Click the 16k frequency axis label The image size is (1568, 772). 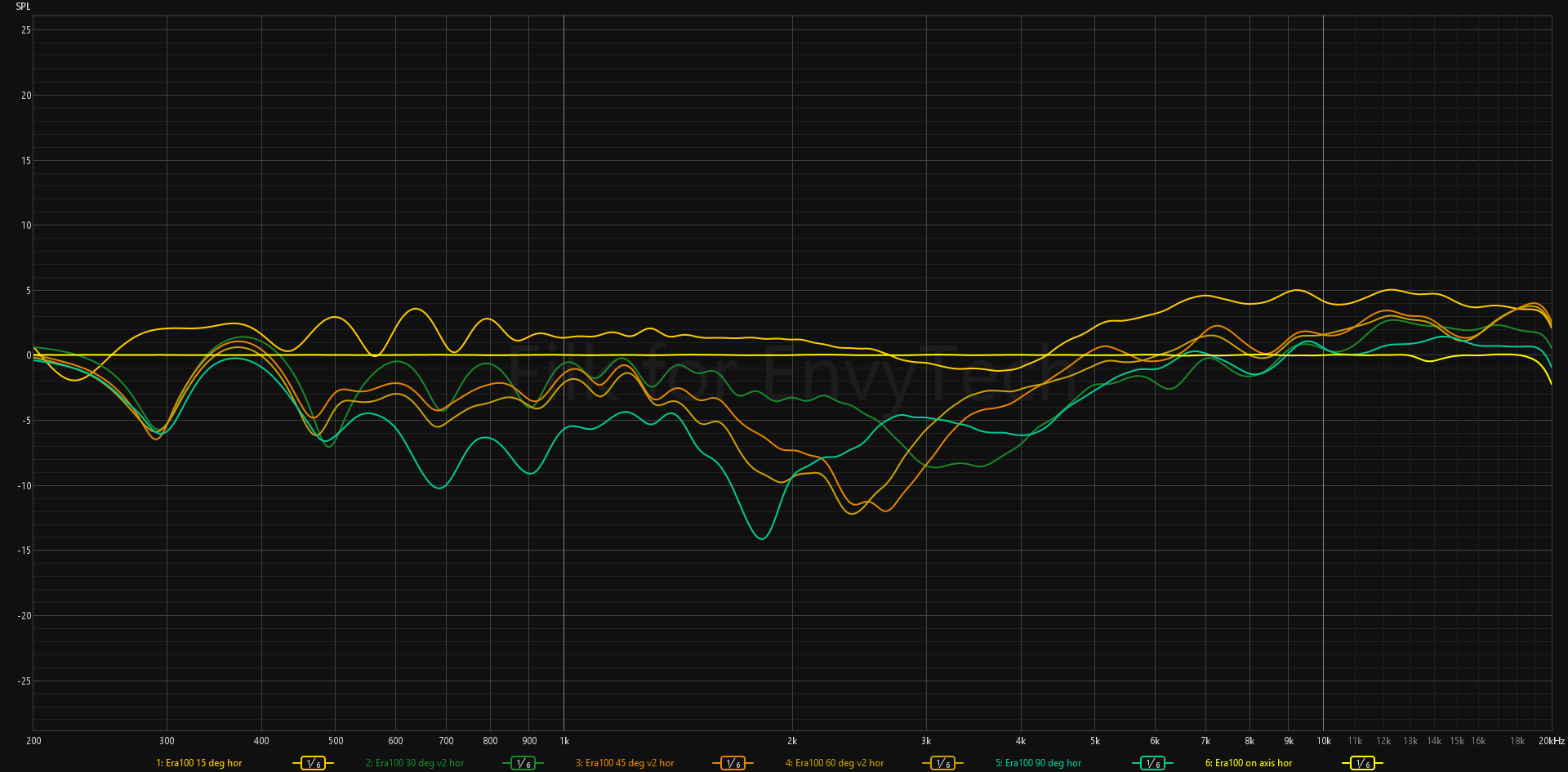click(x=1478, y=741)
